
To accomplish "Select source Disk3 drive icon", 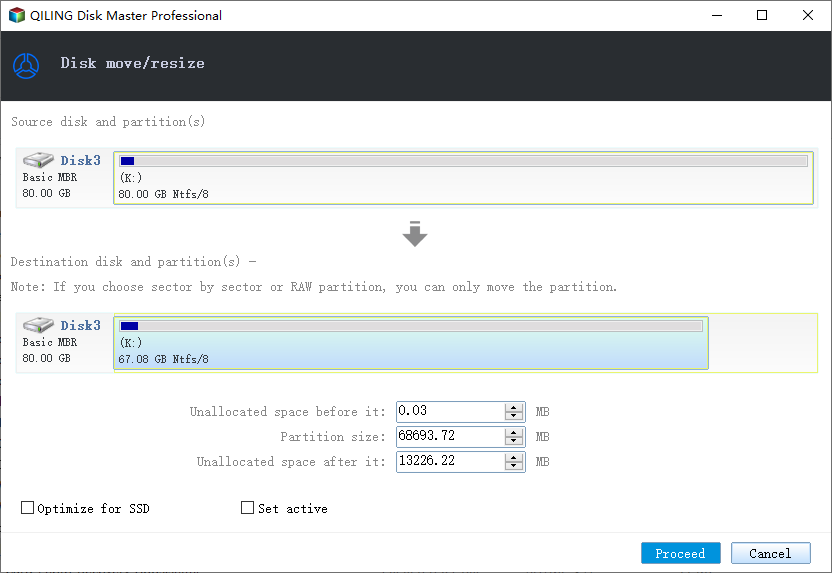I will coord(38,159).
